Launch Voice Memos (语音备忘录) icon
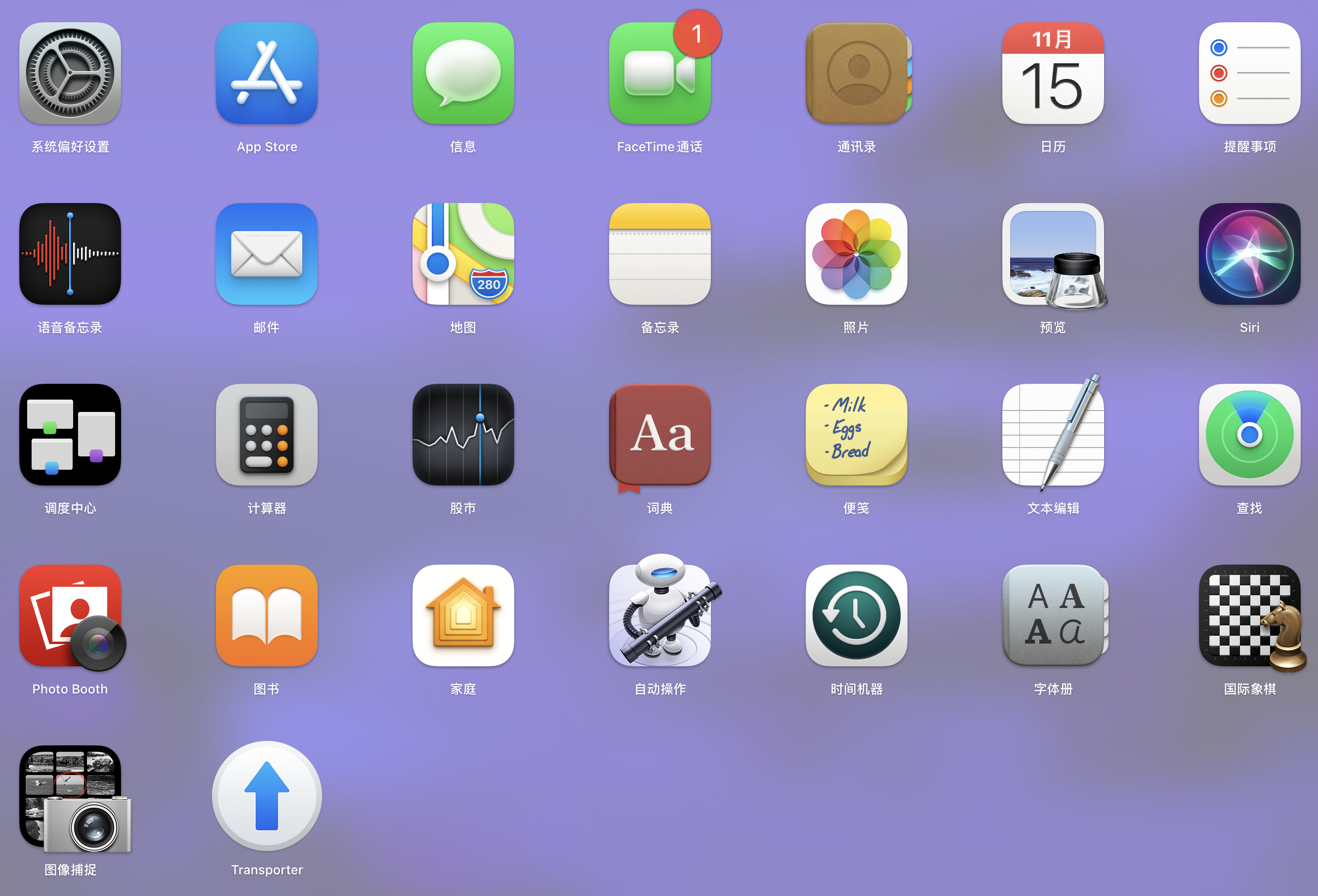The width and height of the screenshot is (1318, 896). click(70, 254)
